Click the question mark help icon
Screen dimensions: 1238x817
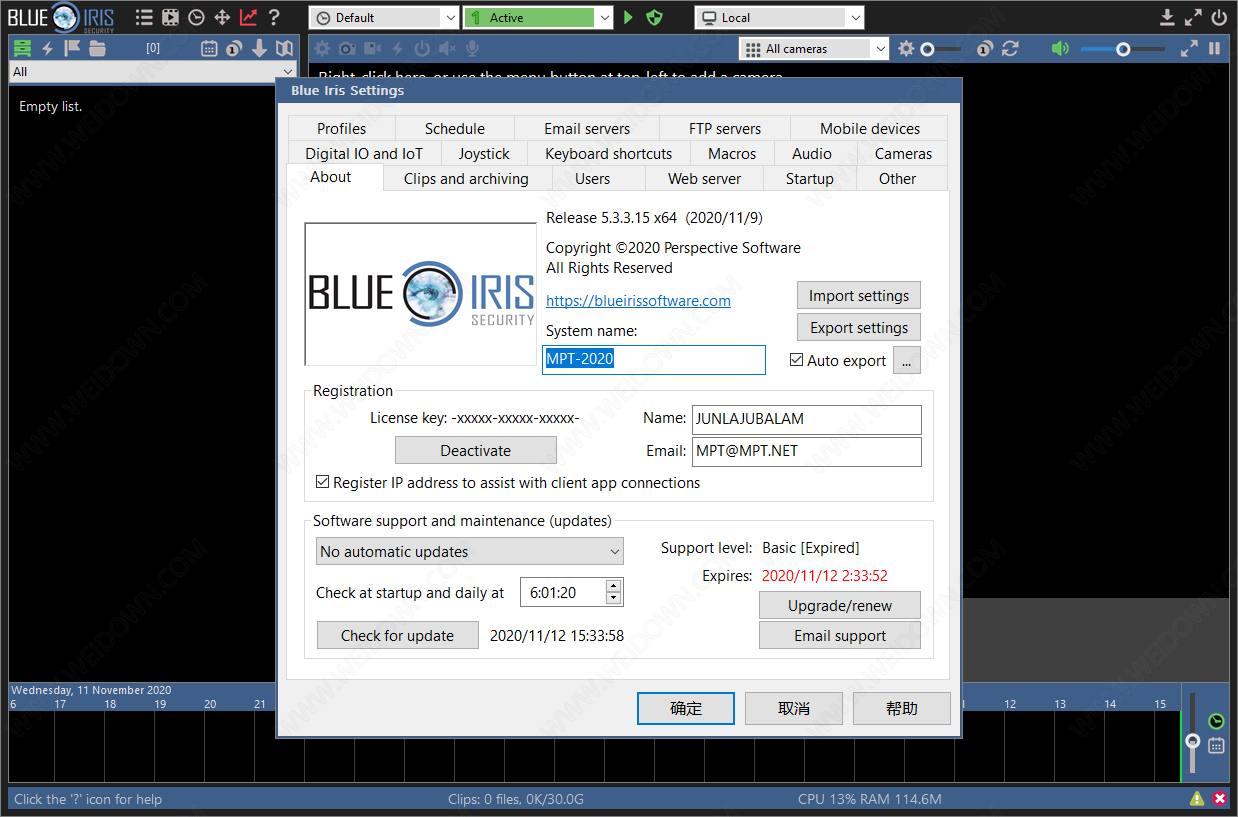[x=273, y=17]
